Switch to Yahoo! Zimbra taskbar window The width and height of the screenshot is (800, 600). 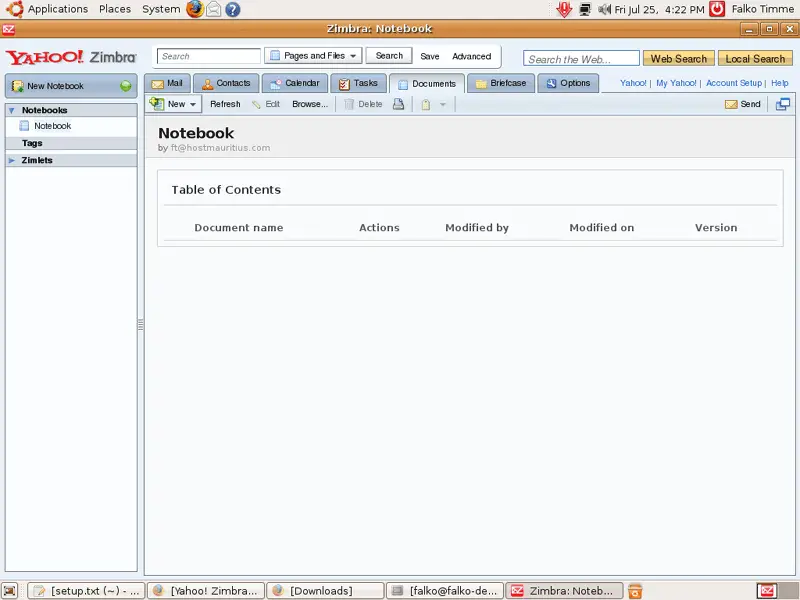click(206, 591)
